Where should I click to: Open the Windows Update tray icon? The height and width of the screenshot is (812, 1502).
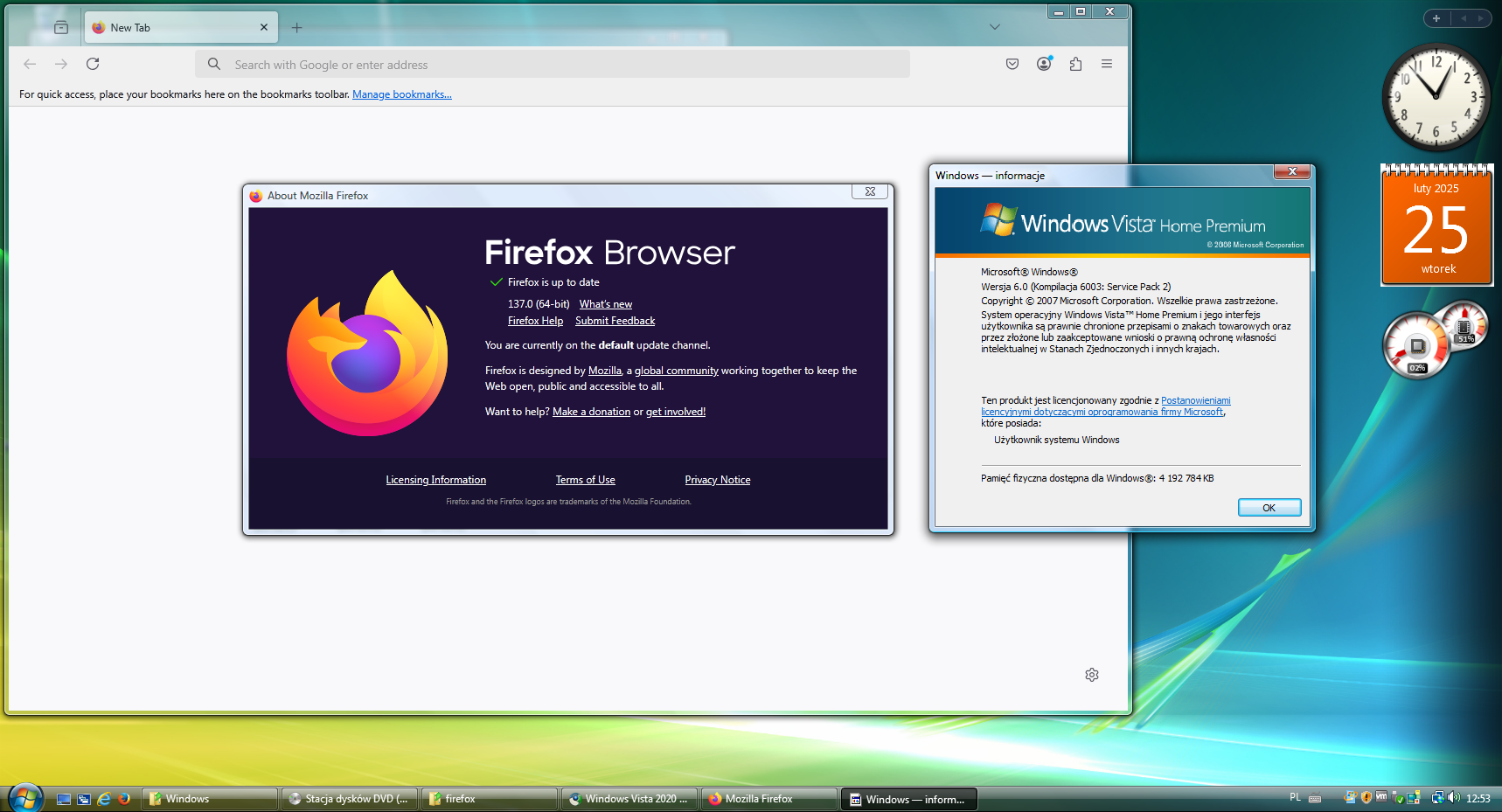point(1351,797)
